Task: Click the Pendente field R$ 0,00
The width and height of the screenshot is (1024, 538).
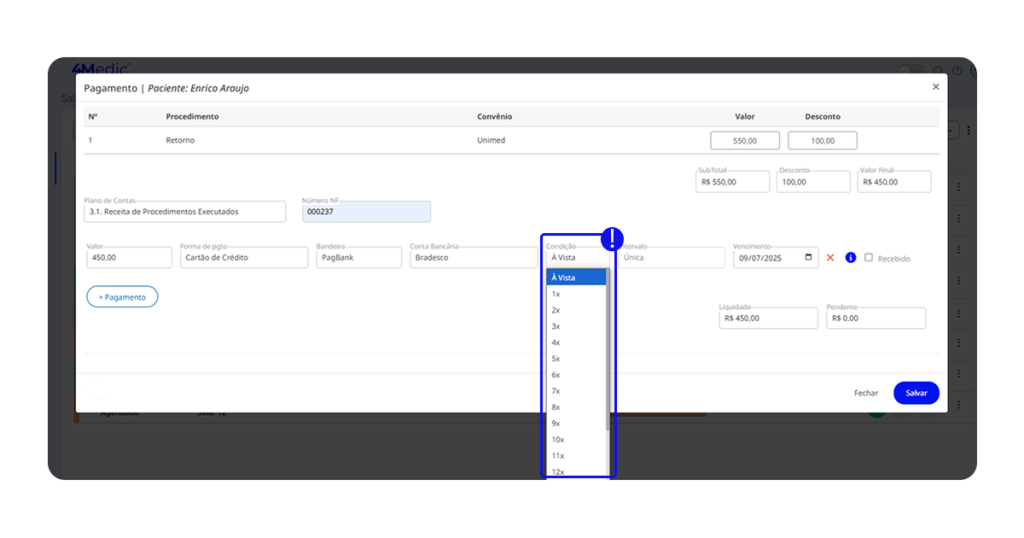Action: pyautogui.click(x=876, y=318)
